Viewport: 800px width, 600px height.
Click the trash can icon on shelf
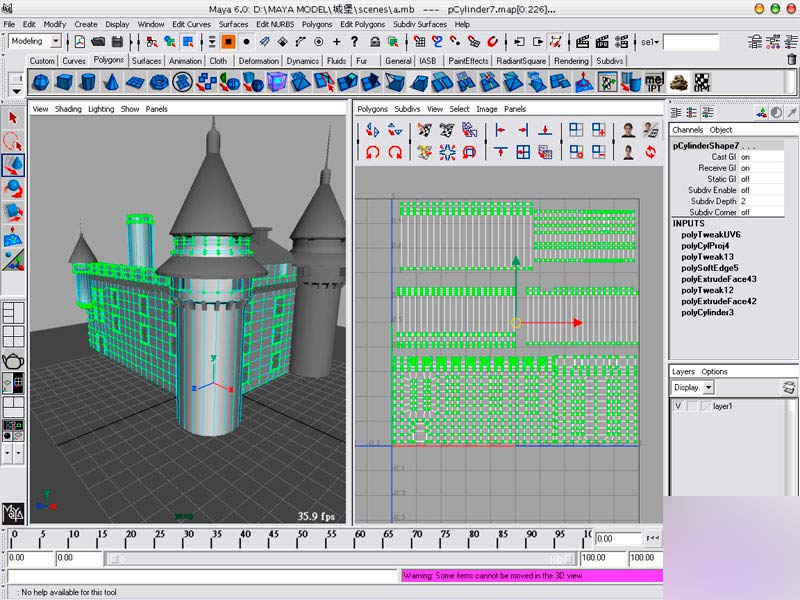pyautogui.click(x=791, y=60)
